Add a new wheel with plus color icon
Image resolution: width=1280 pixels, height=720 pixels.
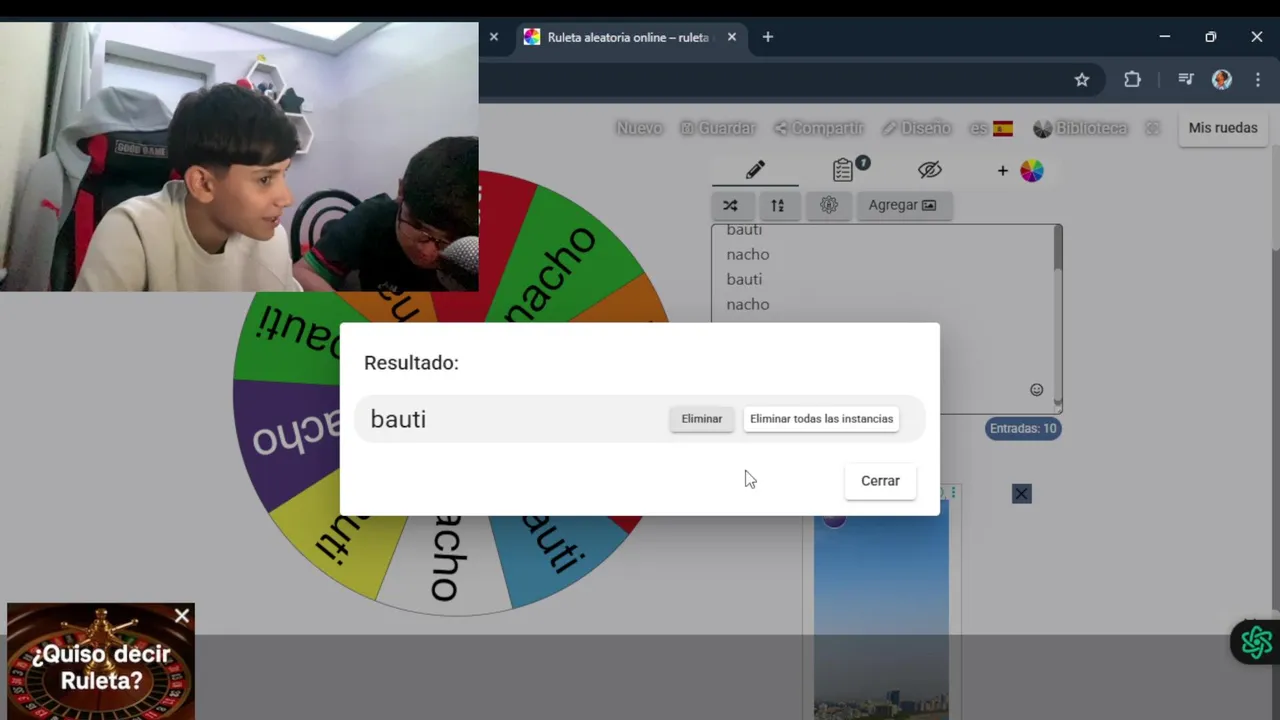coord(1019,171)
